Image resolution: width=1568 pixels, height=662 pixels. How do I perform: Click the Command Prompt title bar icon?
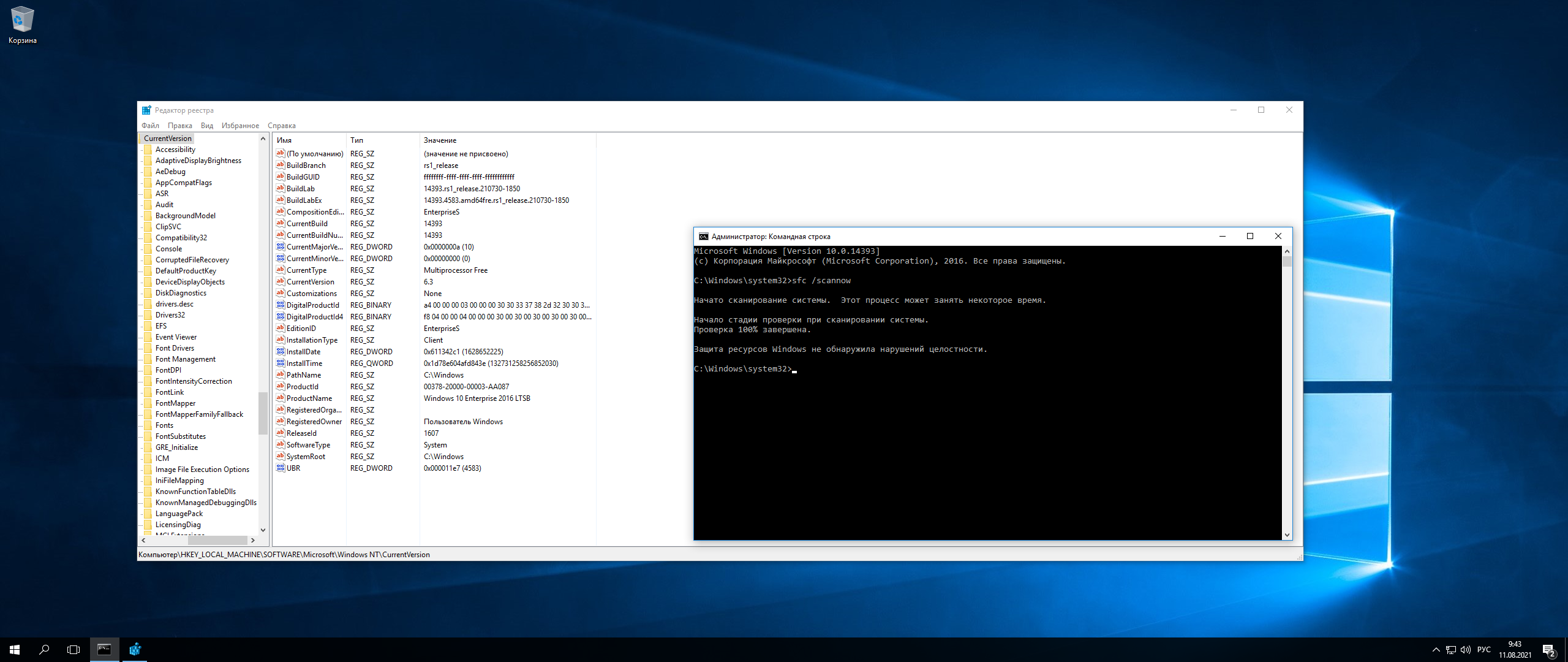704,237
